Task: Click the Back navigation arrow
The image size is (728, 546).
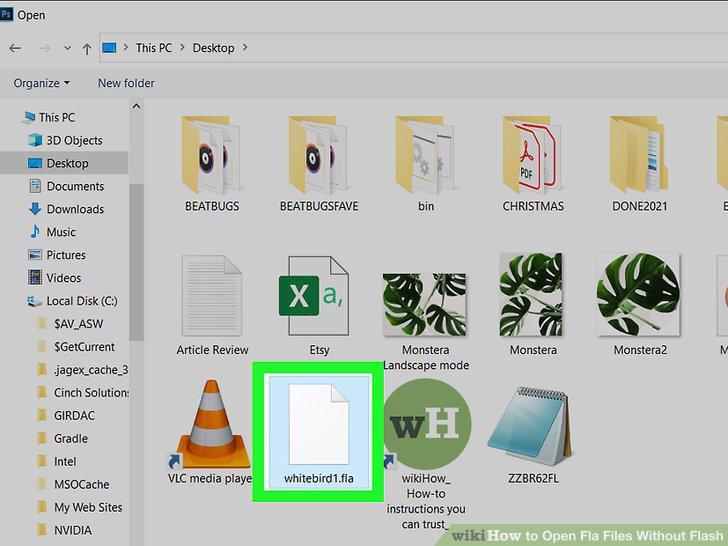Action: 15,48
